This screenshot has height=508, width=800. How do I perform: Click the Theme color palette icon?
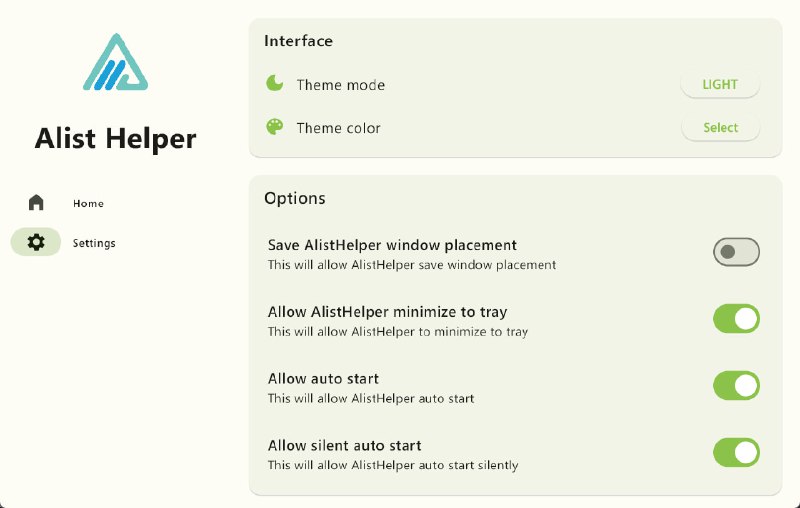[275, 127]
